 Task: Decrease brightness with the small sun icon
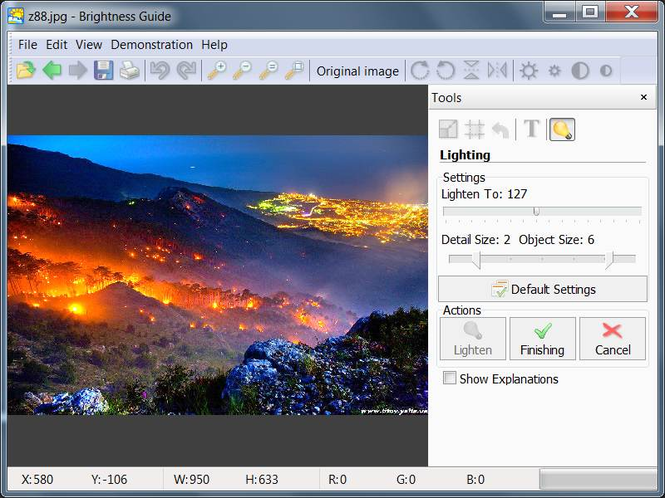click(x=554, y=70)
